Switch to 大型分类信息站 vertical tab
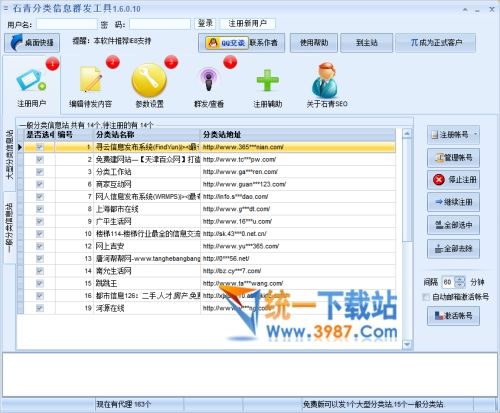Screen dimensions: 500x413 click(10, 154)
